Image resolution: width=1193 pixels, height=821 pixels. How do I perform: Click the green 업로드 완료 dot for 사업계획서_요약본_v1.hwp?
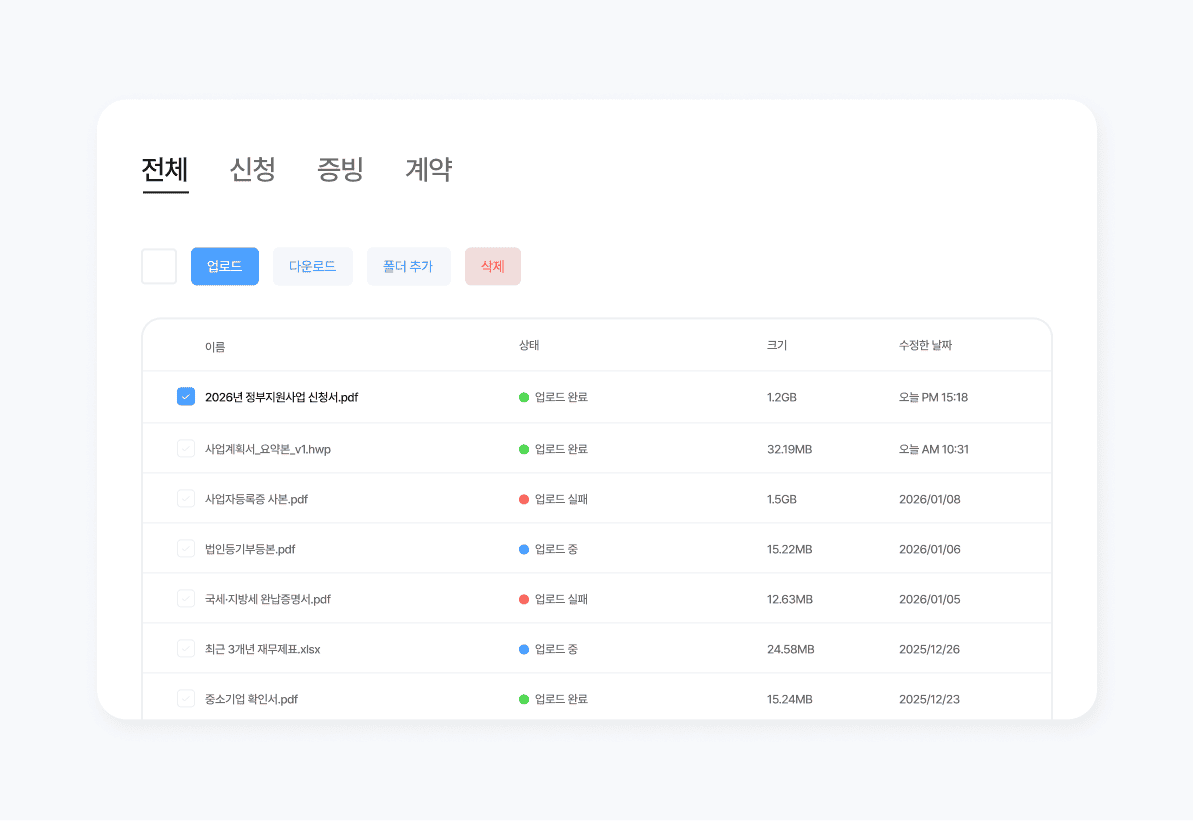pos(523,447)
